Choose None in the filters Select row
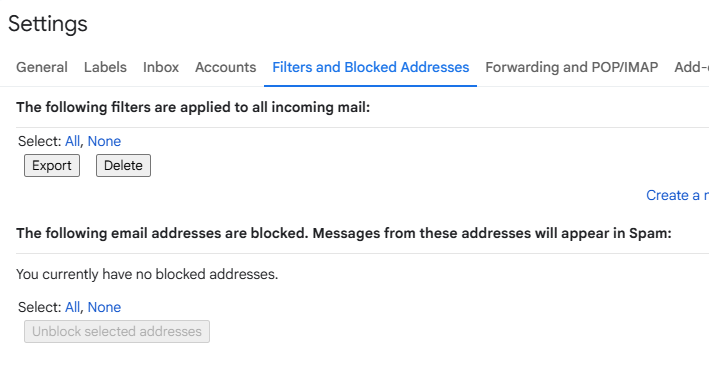Image resolution: width=709 pixels, height=365 pixels. pos(104,141)
